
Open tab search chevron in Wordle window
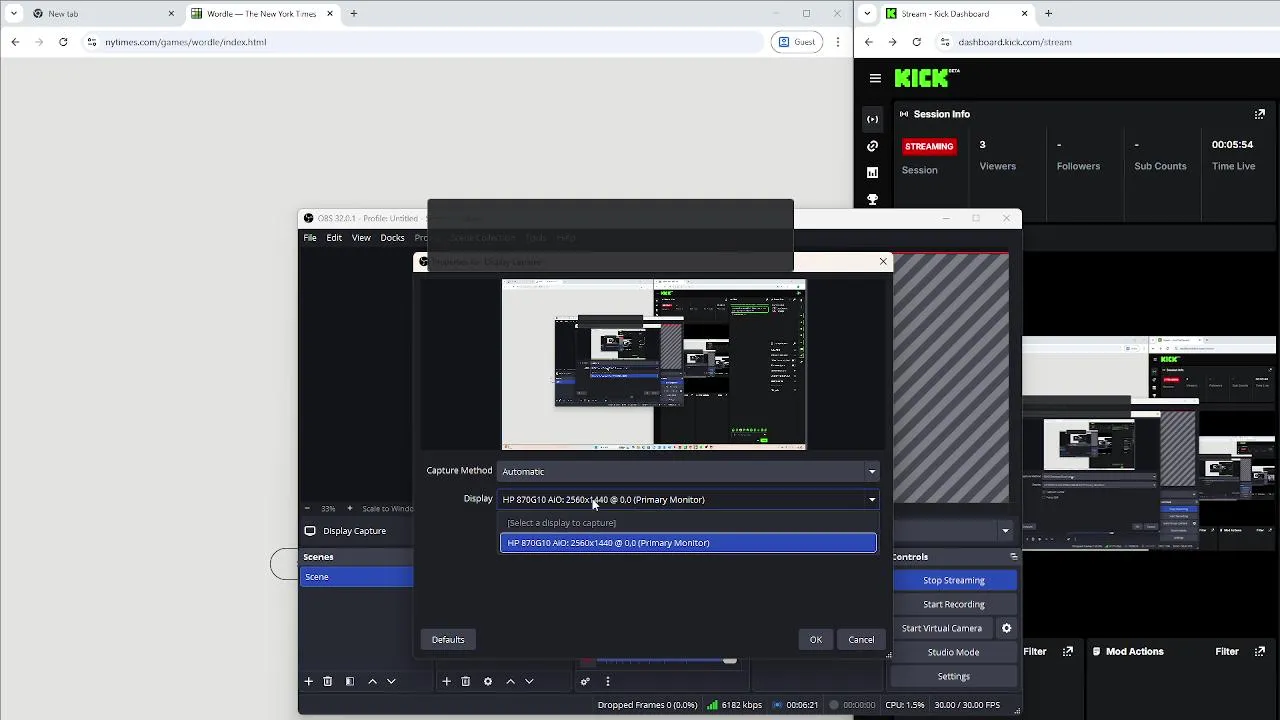(x=13, y=14)
